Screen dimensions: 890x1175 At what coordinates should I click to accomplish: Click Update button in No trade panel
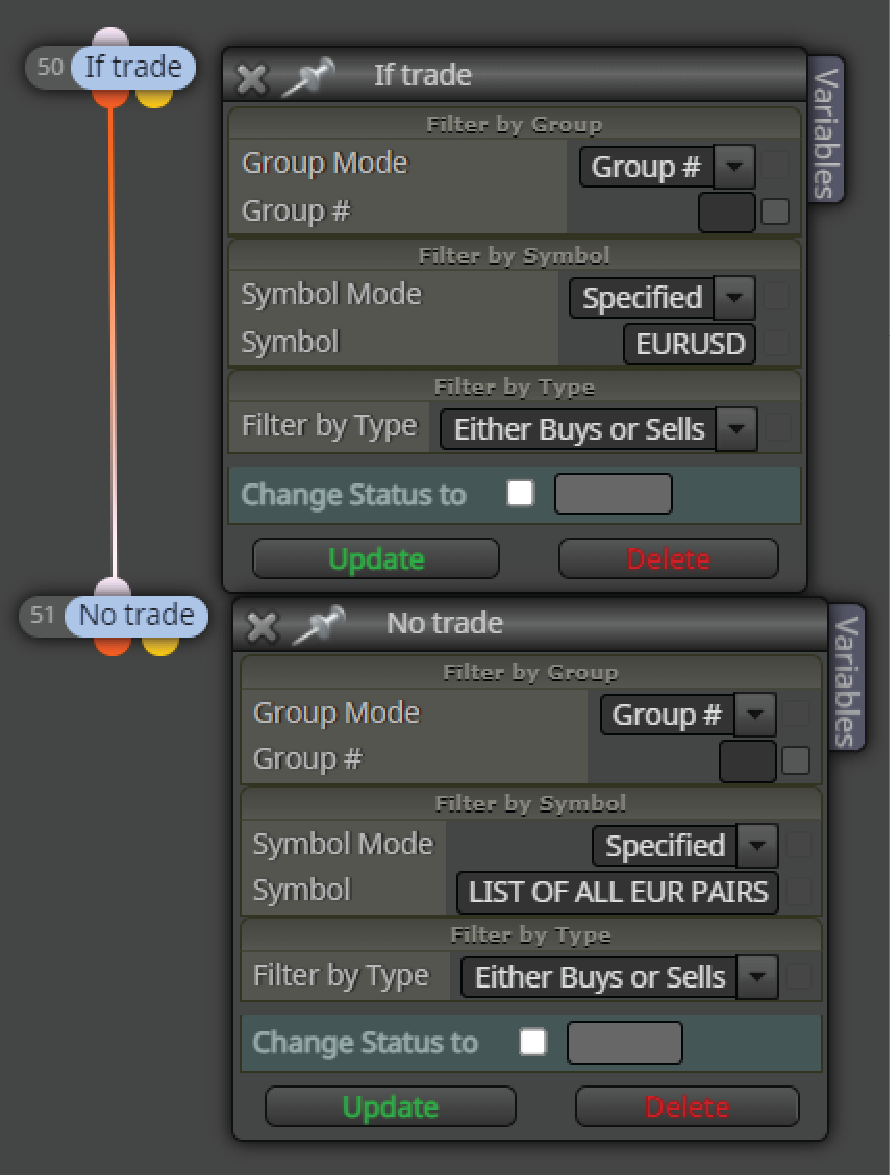[390, 1107]
